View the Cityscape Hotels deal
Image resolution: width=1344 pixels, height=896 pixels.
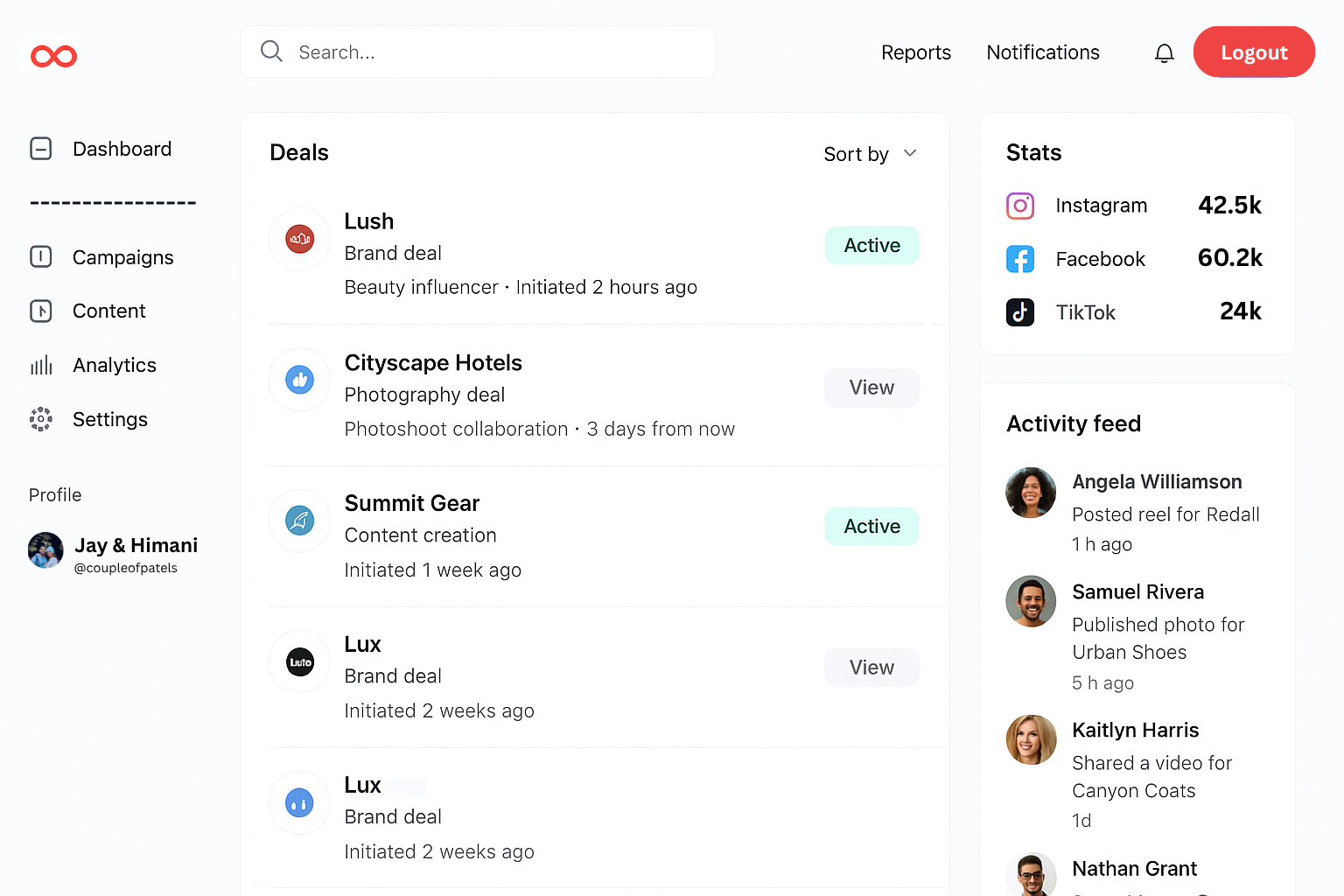[871, 388]
